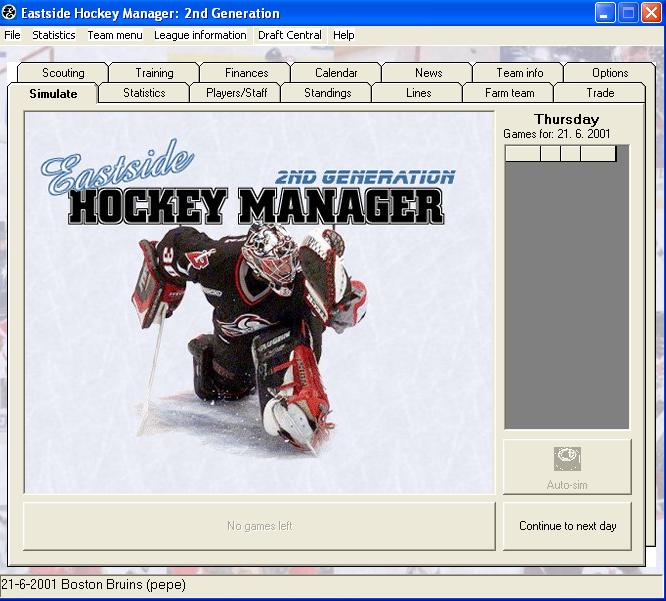Click the status bar text 21-6-2001 Boston Bruins (pepe)

(x=93, y=585)
